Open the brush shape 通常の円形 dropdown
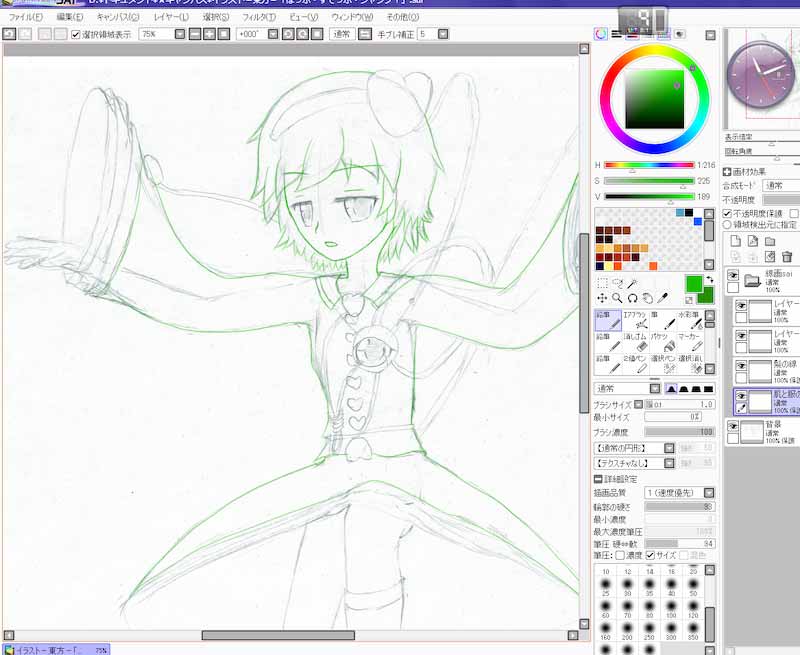 click(x=669, y=448)
